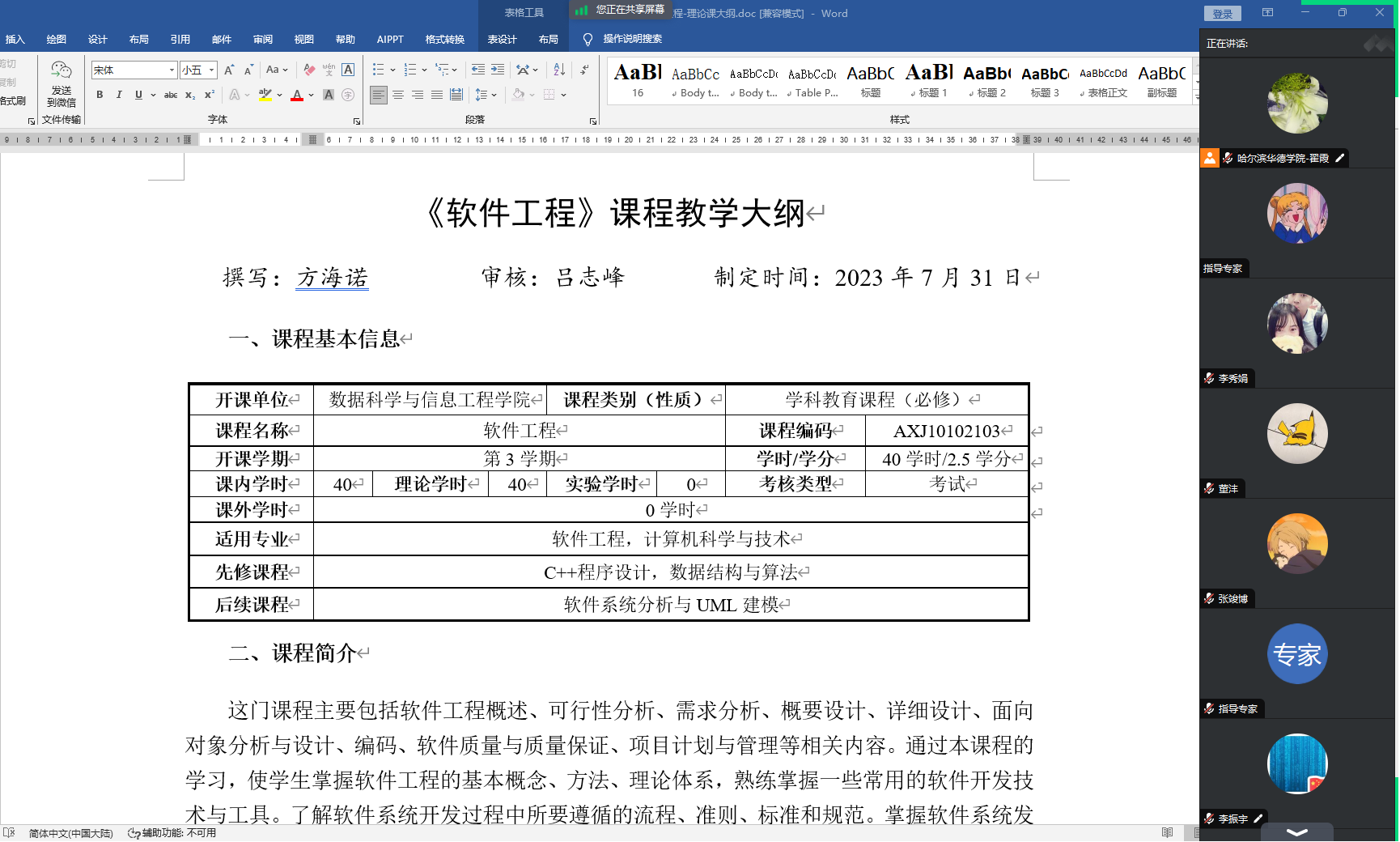This screenshot has height=842, width=1400.
Task: Click the grow font size icon
Action: (230, 70)
